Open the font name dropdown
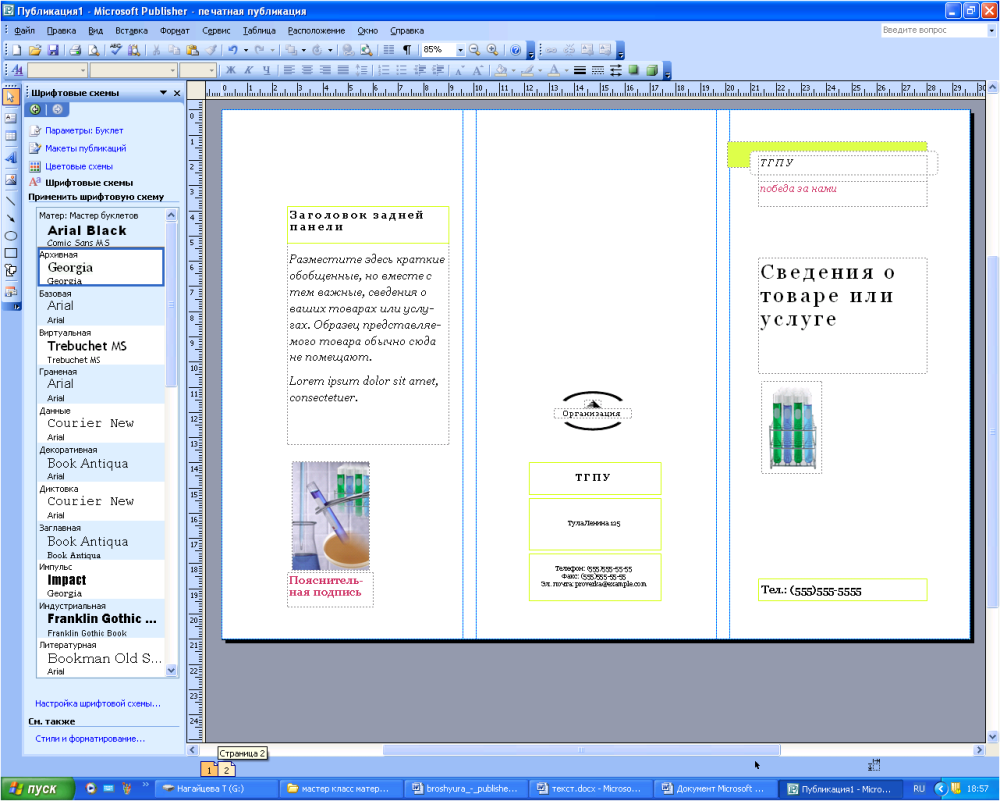Screen dimensions: 1000x801 click(x=173, y=70)
